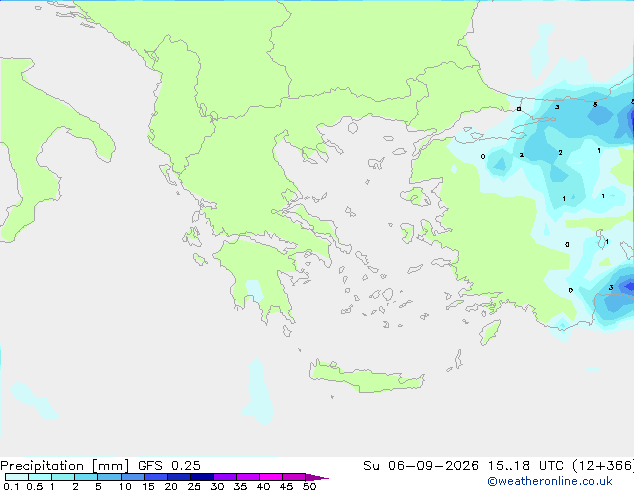Select the '30' legend scale label
The width and height of the screenshot is (634, 490).
pos(217,486)
